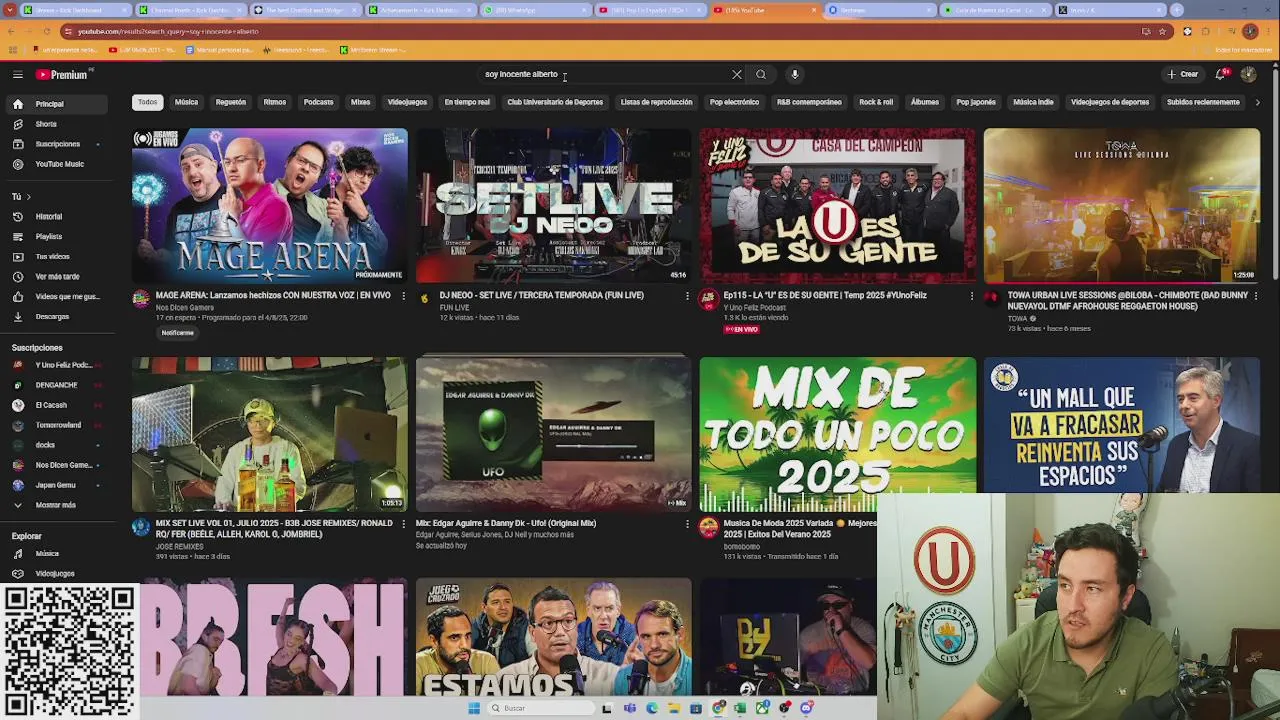
Task: Select the En tiempo real chip
Action: click(x=467, y=102)
